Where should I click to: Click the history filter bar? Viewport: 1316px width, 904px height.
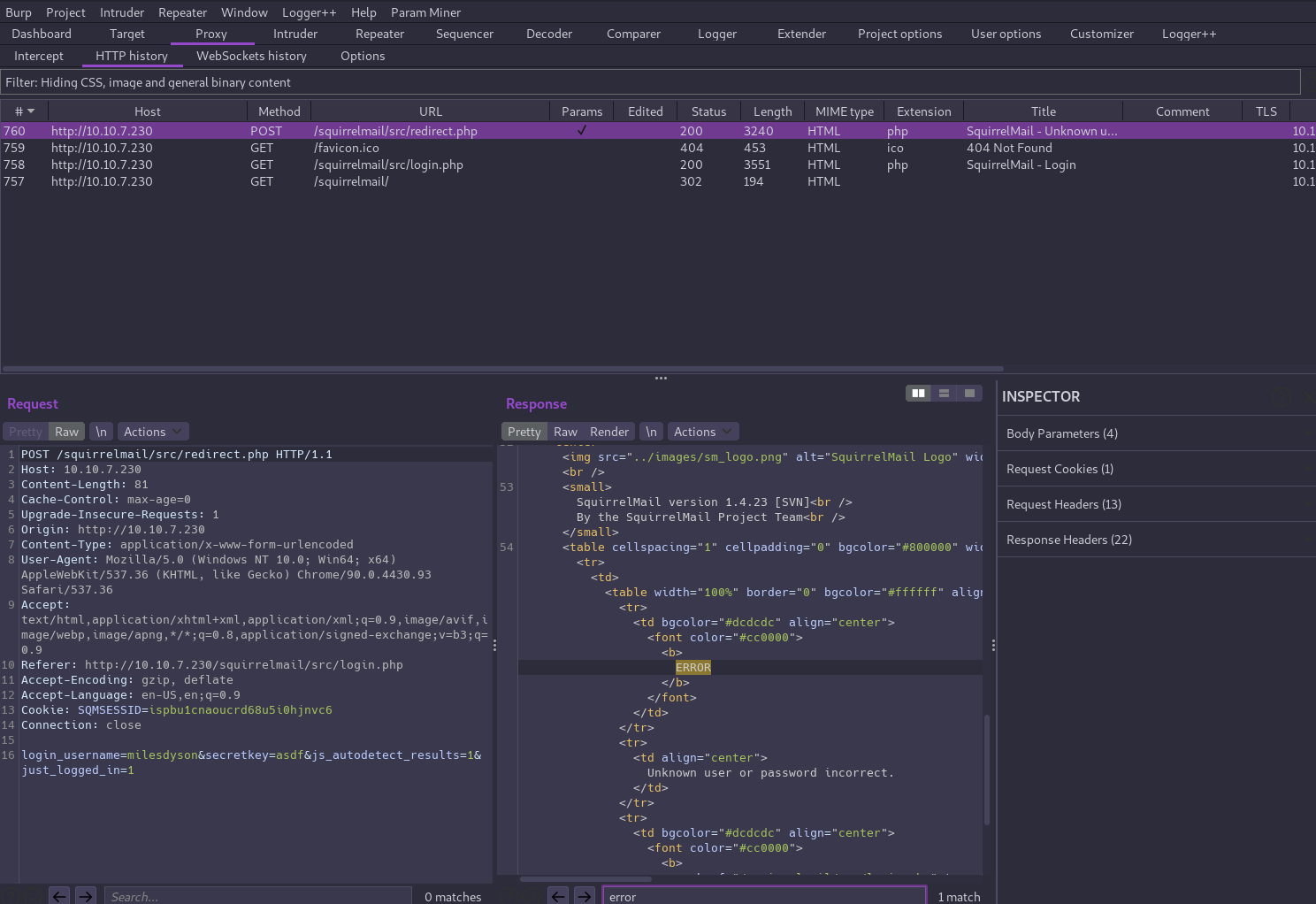click(651, 82)
